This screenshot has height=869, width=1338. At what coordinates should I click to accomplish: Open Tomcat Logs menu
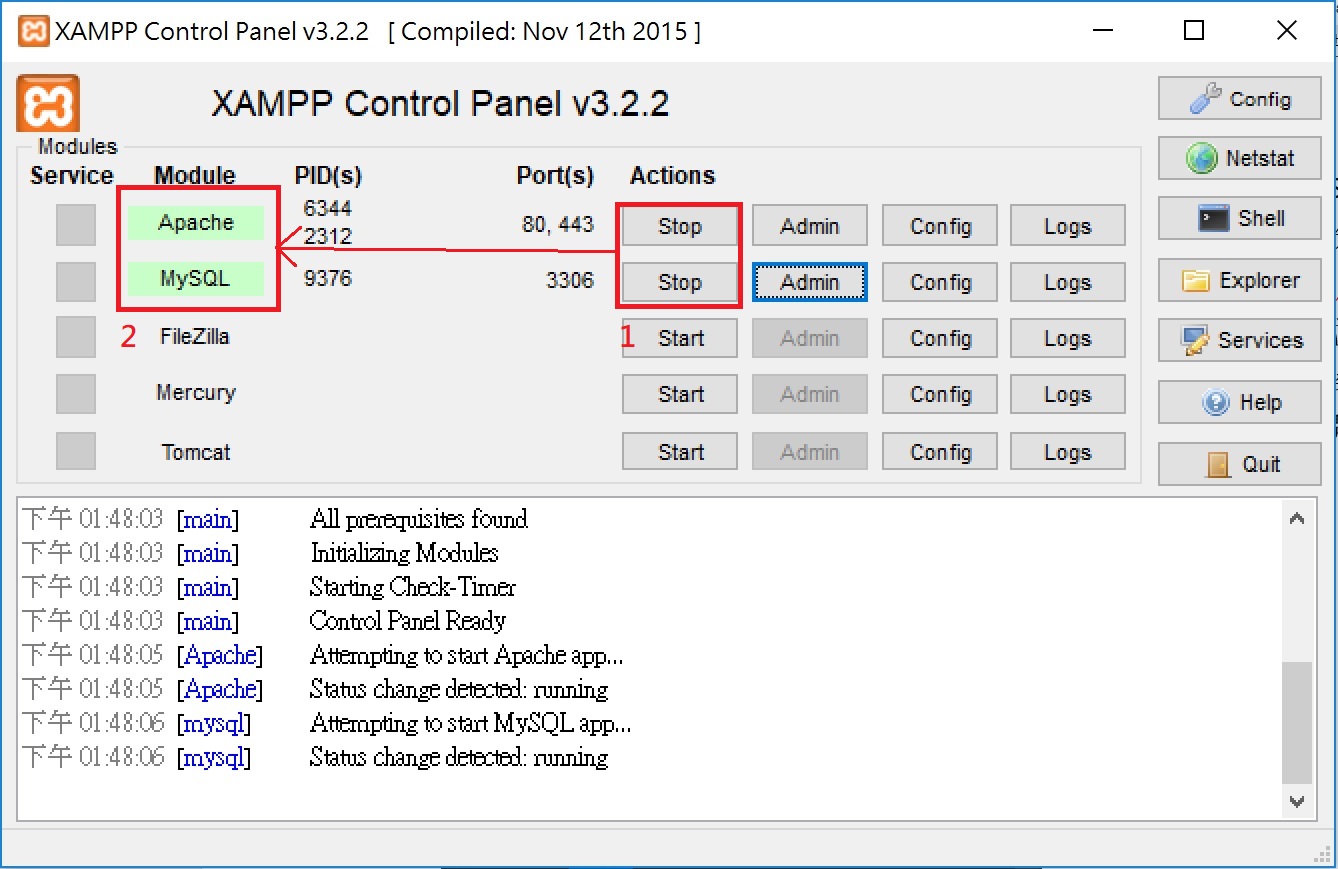(x=1068, y=452)
